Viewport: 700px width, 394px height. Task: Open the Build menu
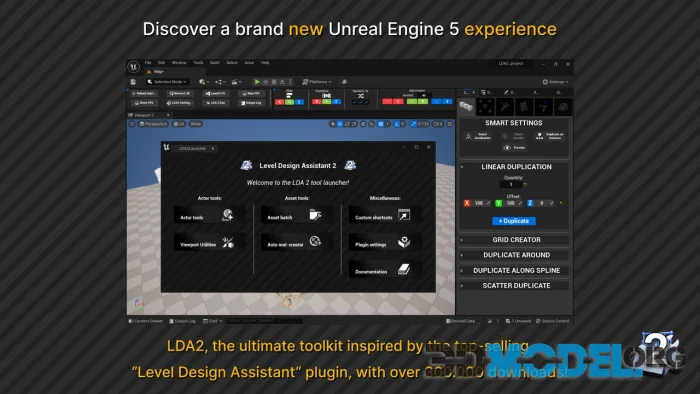[215, 63]
